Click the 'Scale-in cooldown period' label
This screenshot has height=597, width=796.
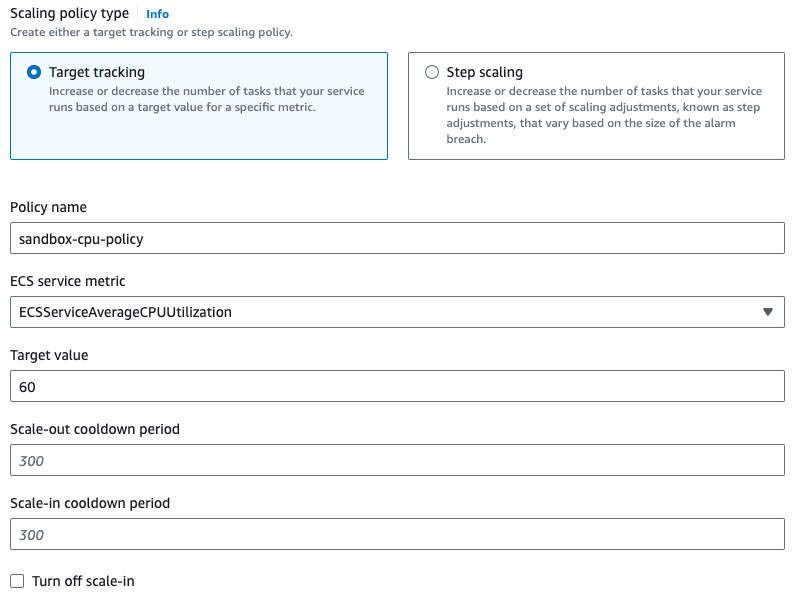coord(90,503)
